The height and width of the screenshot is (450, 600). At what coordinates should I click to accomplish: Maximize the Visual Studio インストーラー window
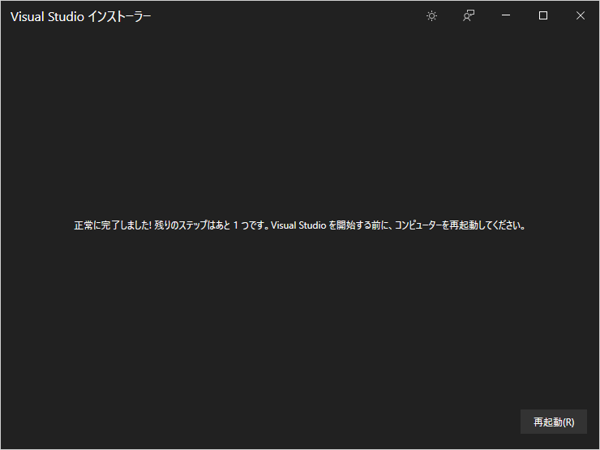[x=543, y=16]
